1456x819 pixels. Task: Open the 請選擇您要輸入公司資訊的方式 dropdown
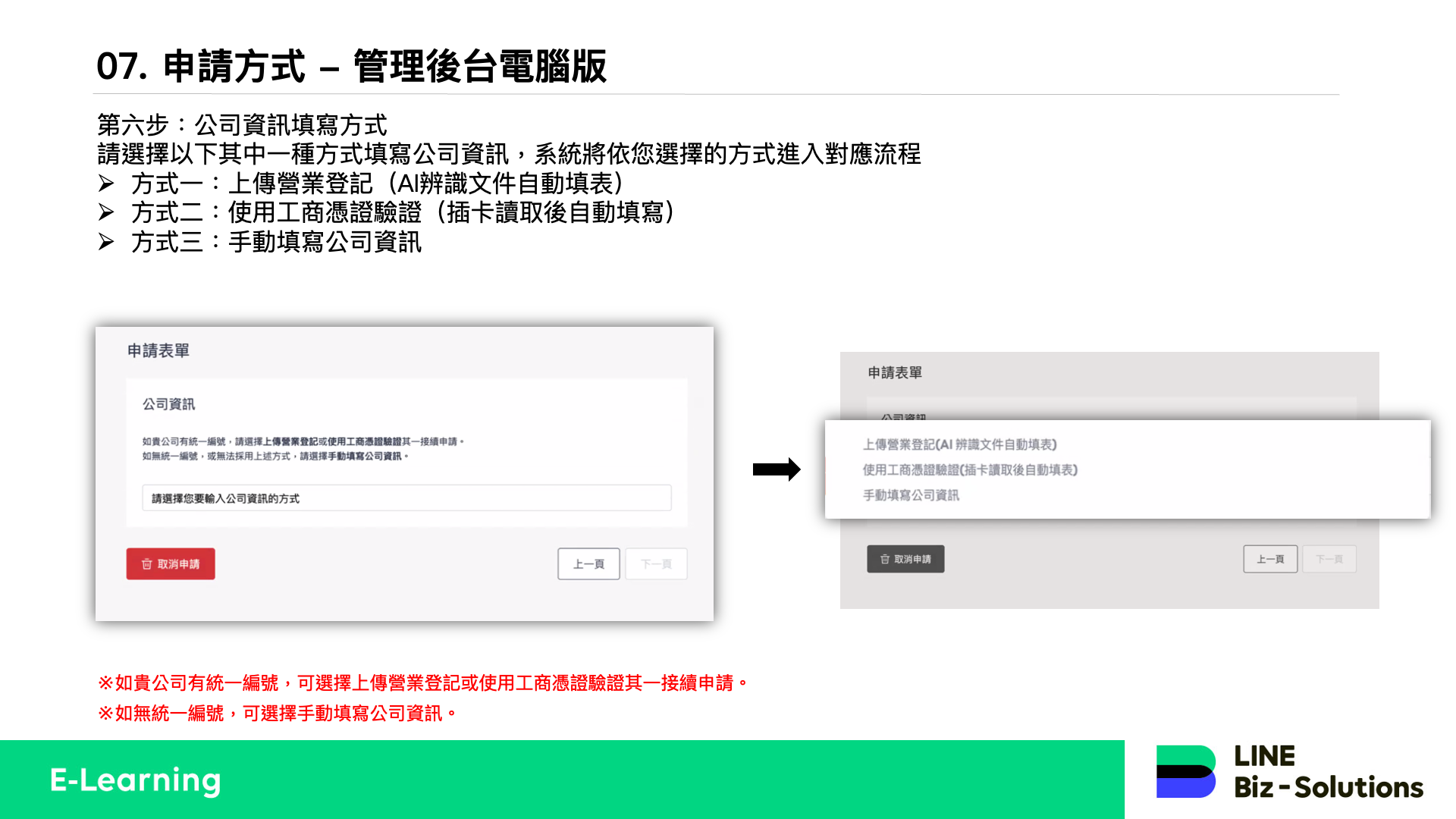click(x=406, y=498)
